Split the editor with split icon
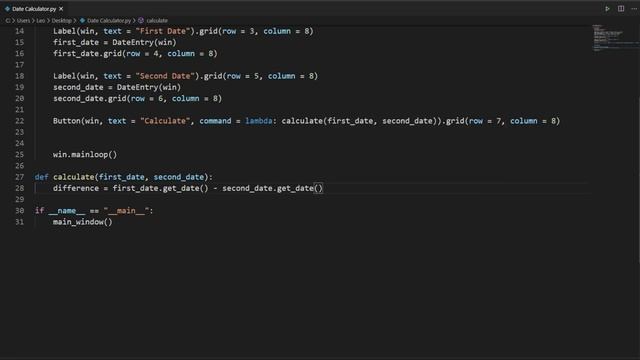640x360 pixels. (x=621, y=9)
